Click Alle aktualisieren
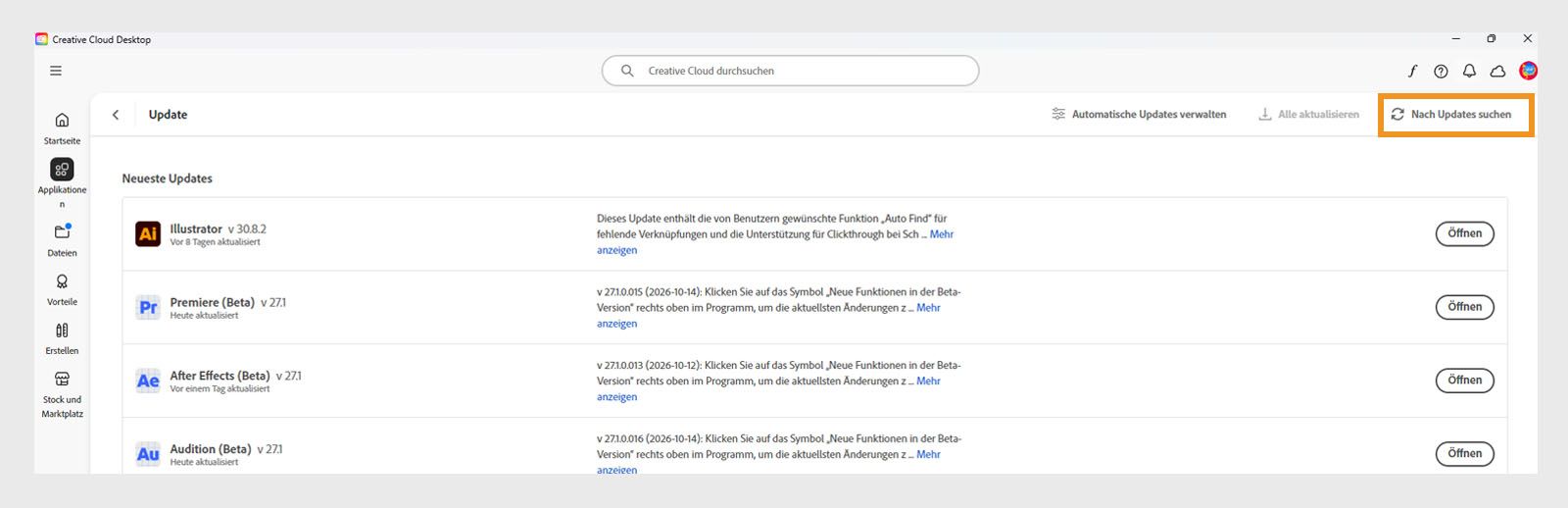Screen dimensions: 1568x508 (x=1308, y=115)
